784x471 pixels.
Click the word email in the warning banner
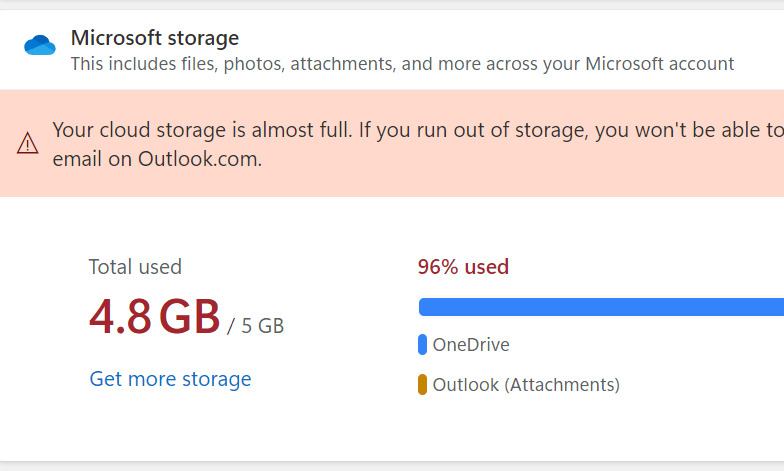tap(76, 158)
